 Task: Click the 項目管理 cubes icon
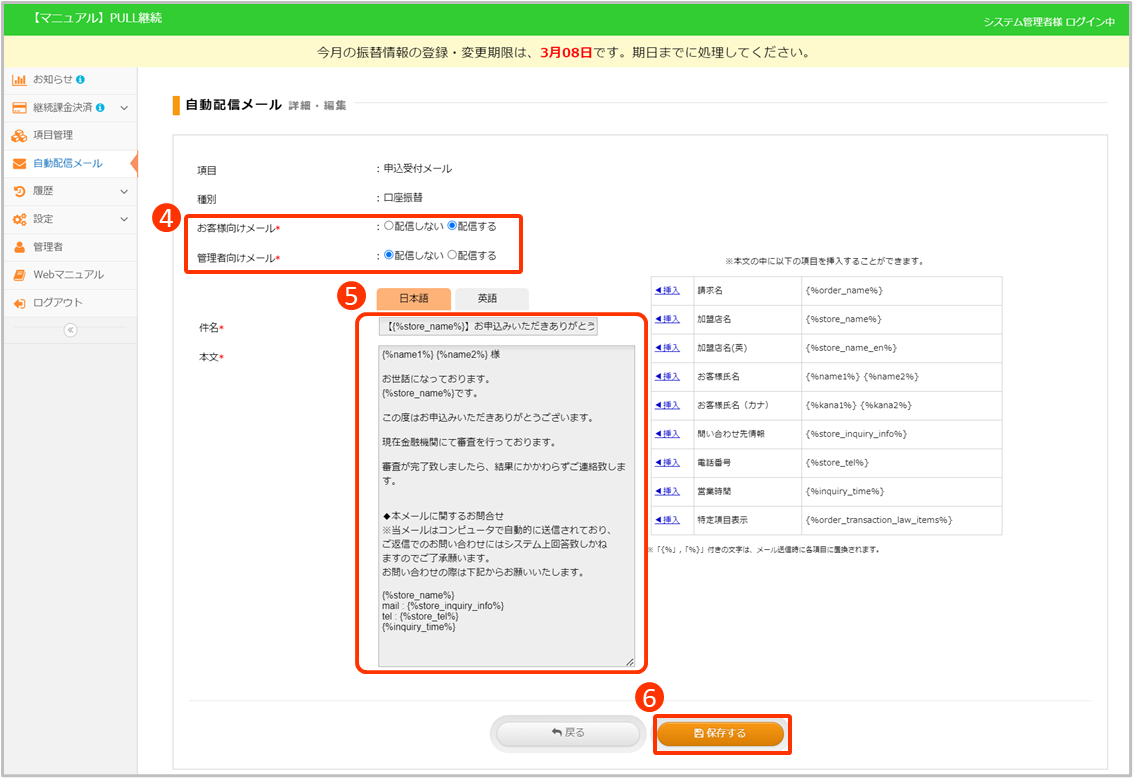19,135
